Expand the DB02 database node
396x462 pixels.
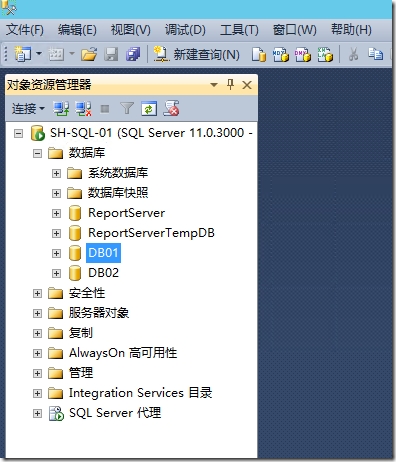56,274
